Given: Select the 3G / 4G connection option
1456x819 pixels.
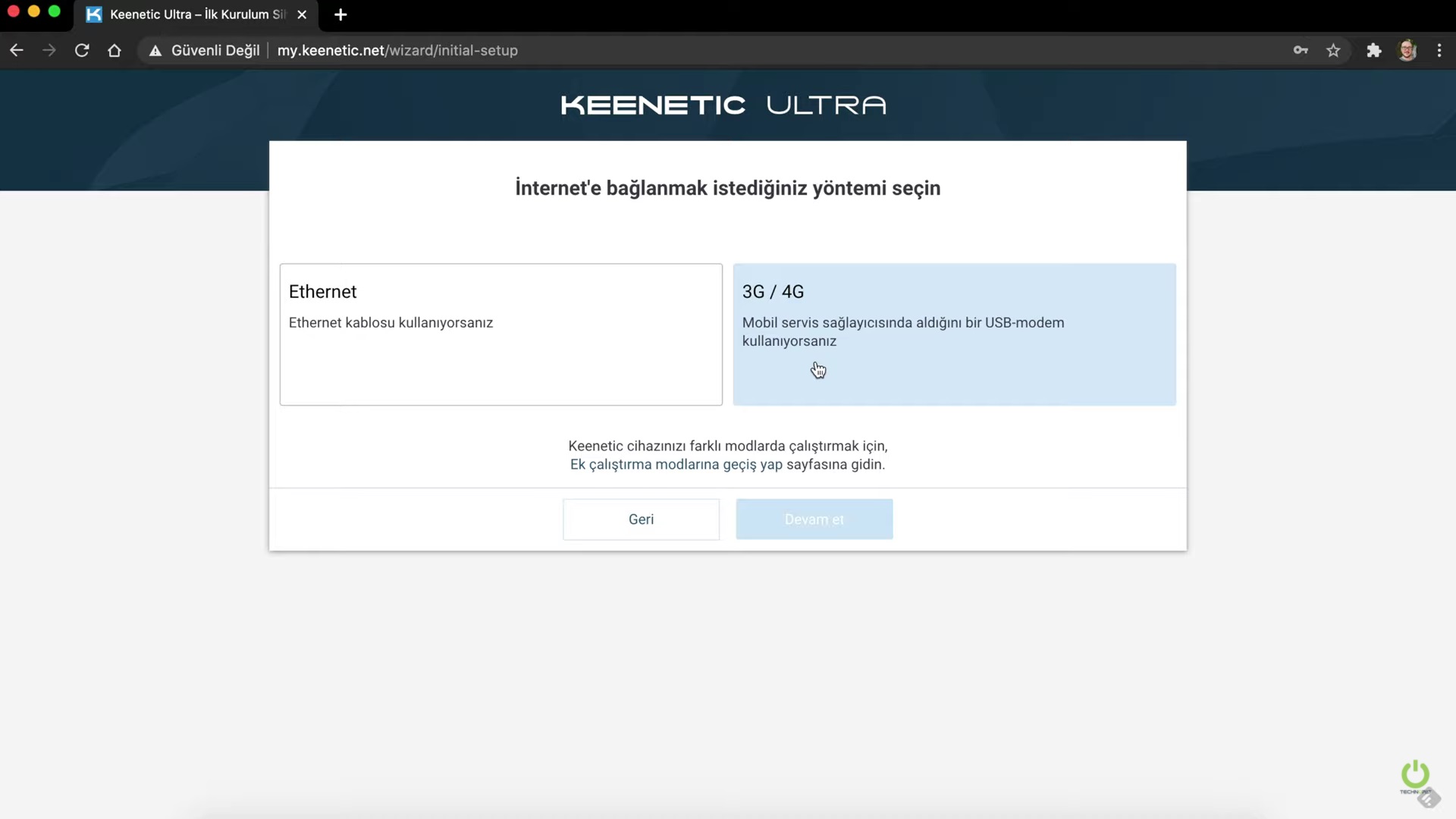Looking at the screenshot, I should pyautogui.click(x=954, y=334).
